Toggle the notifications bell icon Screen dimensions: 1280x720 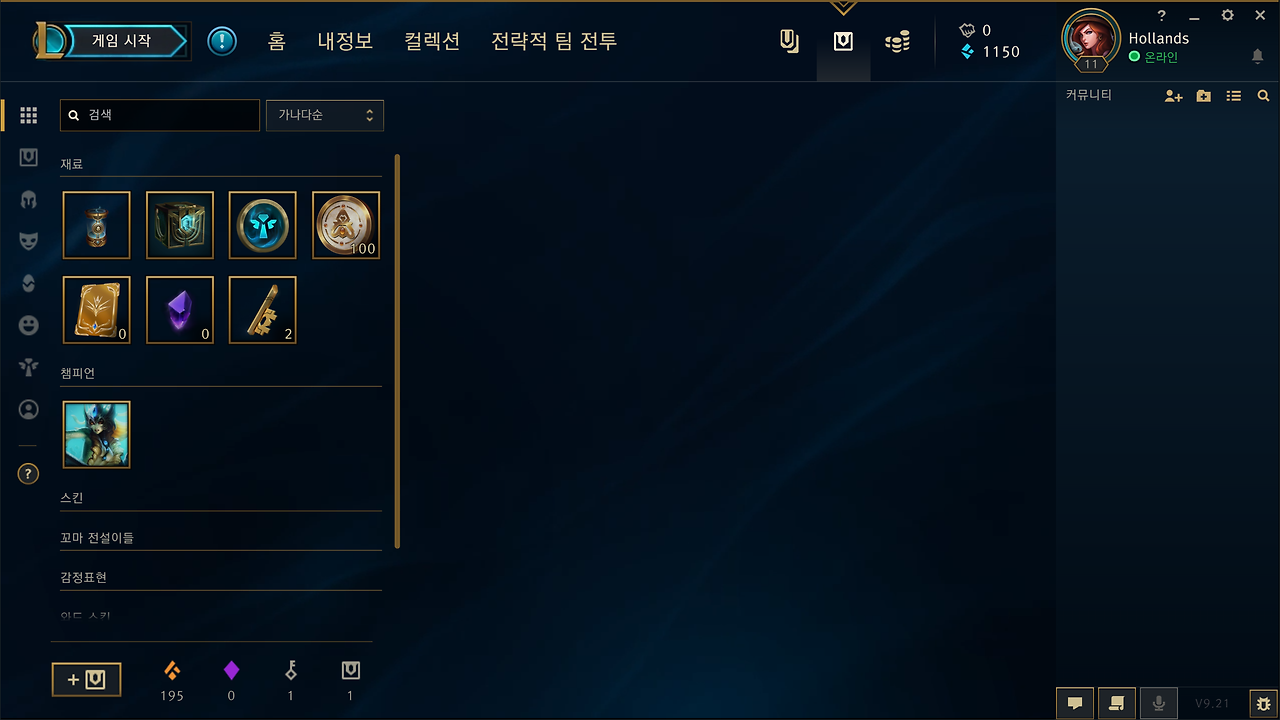(1257, 57)
